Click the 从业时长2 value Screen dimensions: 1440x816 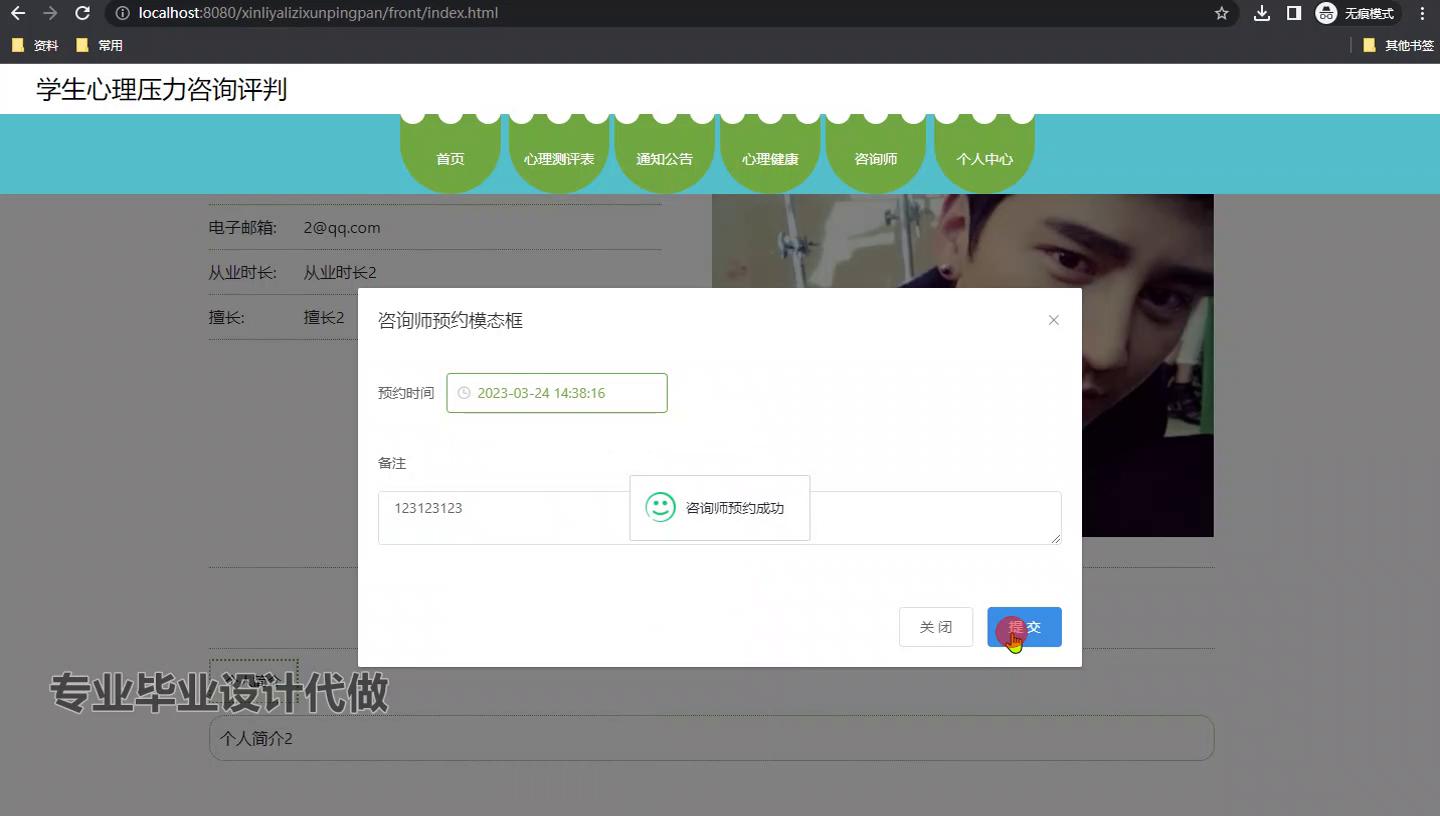click(340, 273)
